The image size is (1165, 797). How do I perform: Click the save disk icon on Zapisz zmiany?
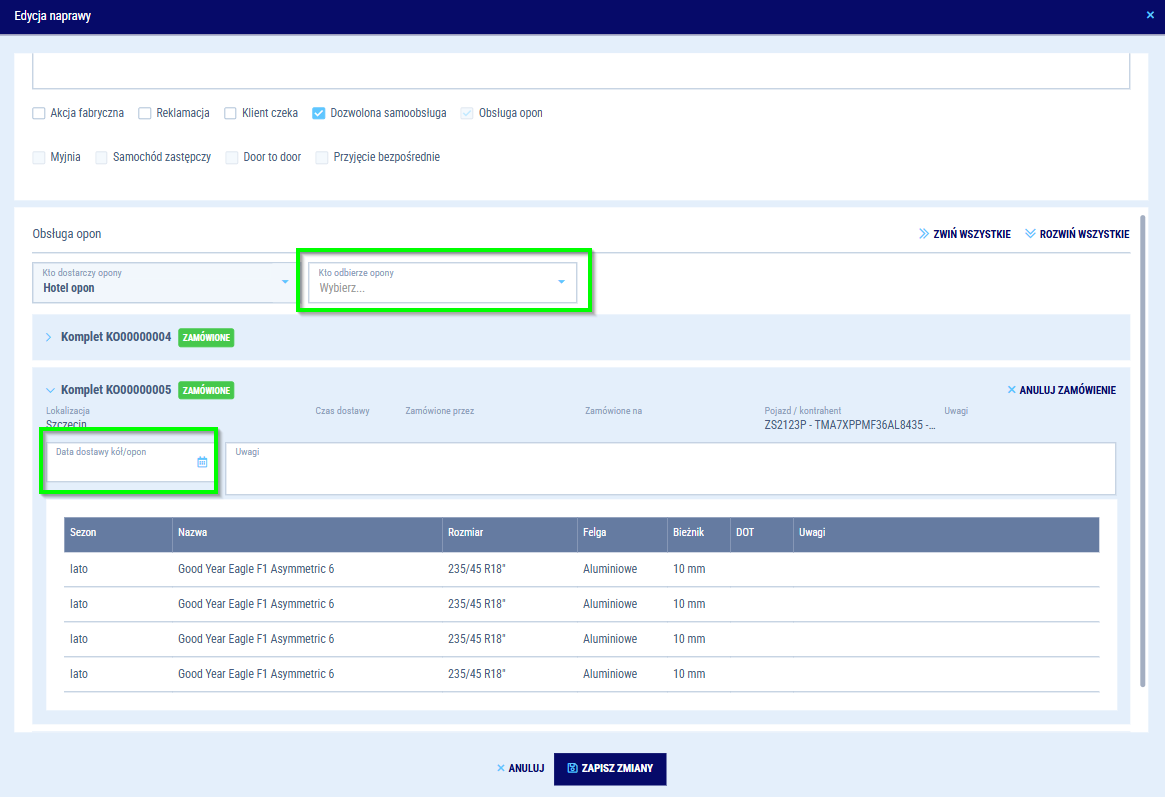[x=572, y=769]
